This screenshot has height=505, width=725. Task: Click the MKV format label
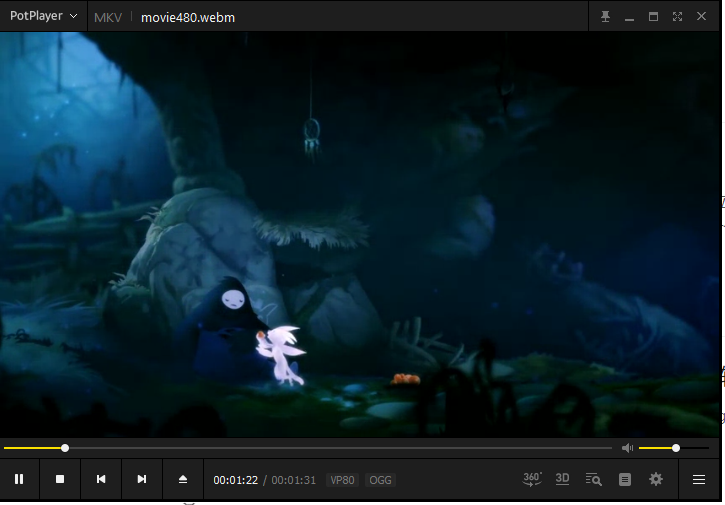point(108,18)
